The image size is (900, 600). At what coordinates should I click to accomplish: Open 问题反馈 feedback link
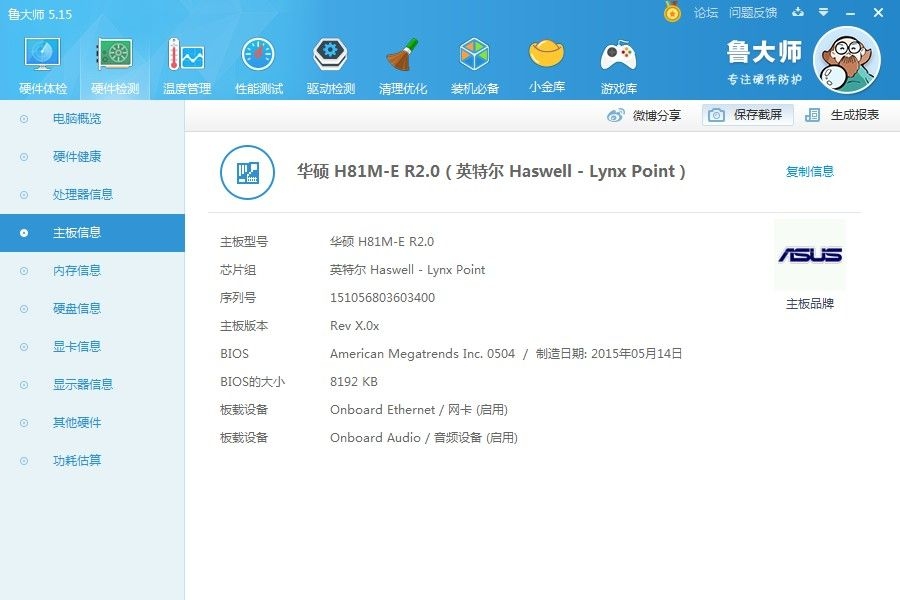(753, 13)
